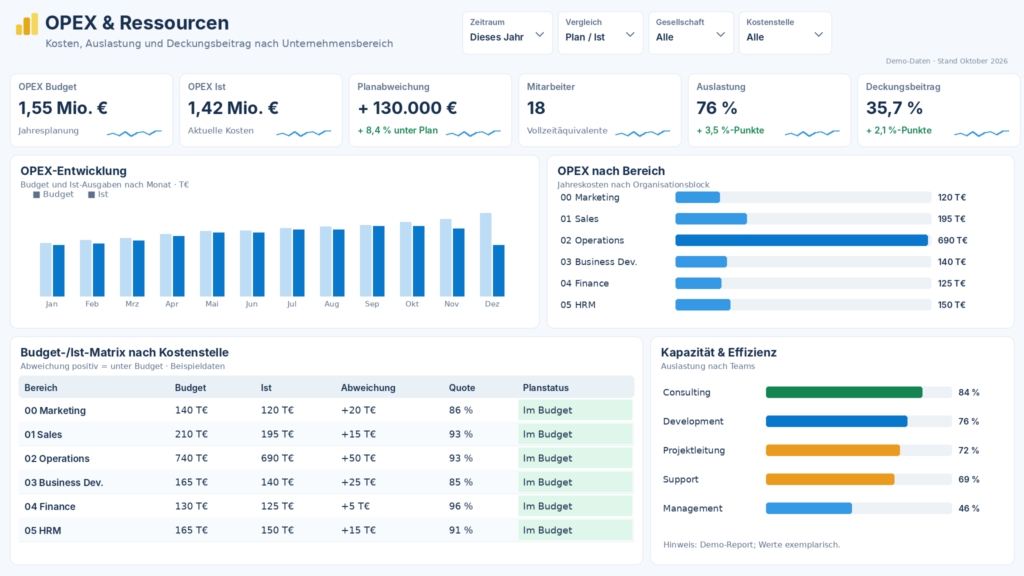1024x576 pixels.
Task: Click the 740 T€ budget cell for Operations
Action: tap(191, 458)
